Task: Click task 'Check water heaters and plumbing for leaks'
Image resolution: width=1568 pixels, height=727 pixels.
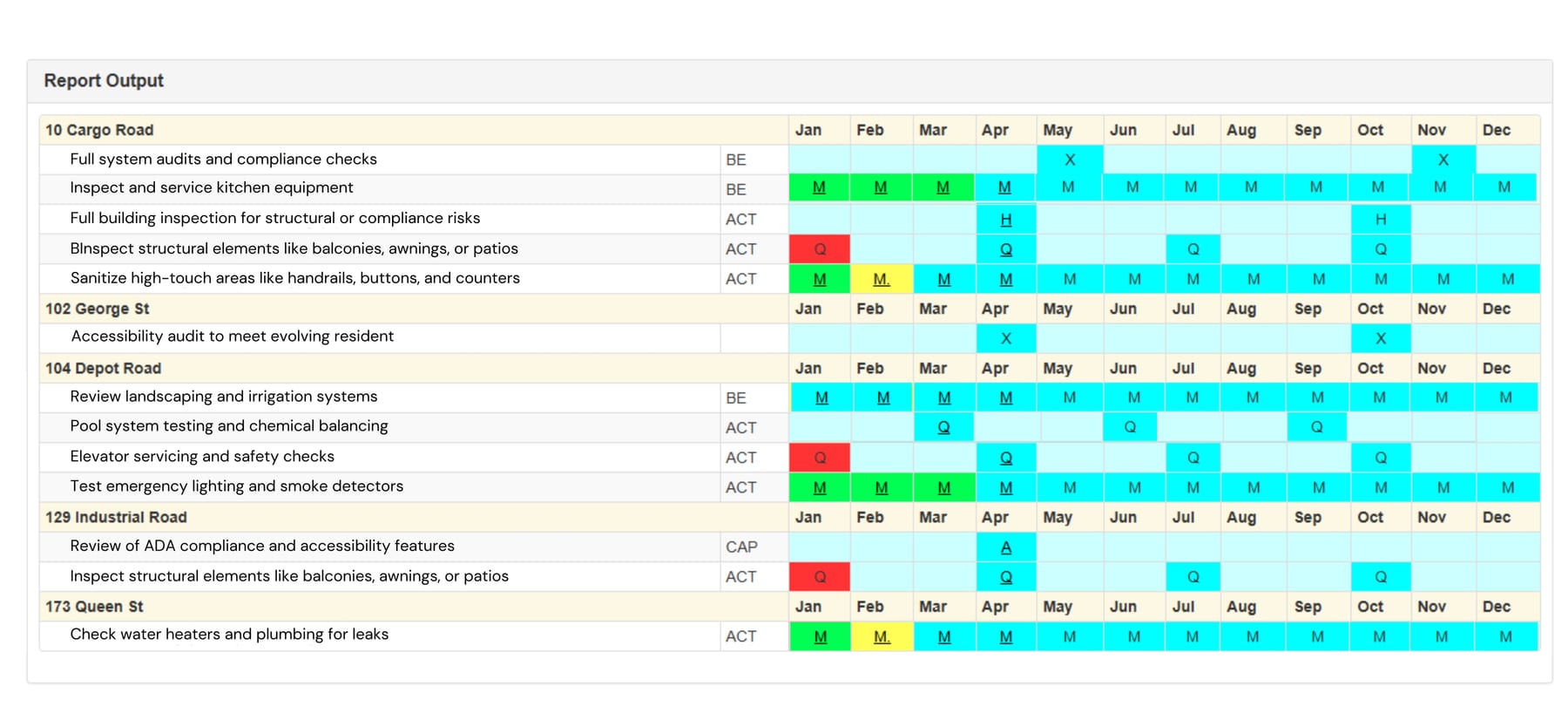Action: [x=229, y=635]
